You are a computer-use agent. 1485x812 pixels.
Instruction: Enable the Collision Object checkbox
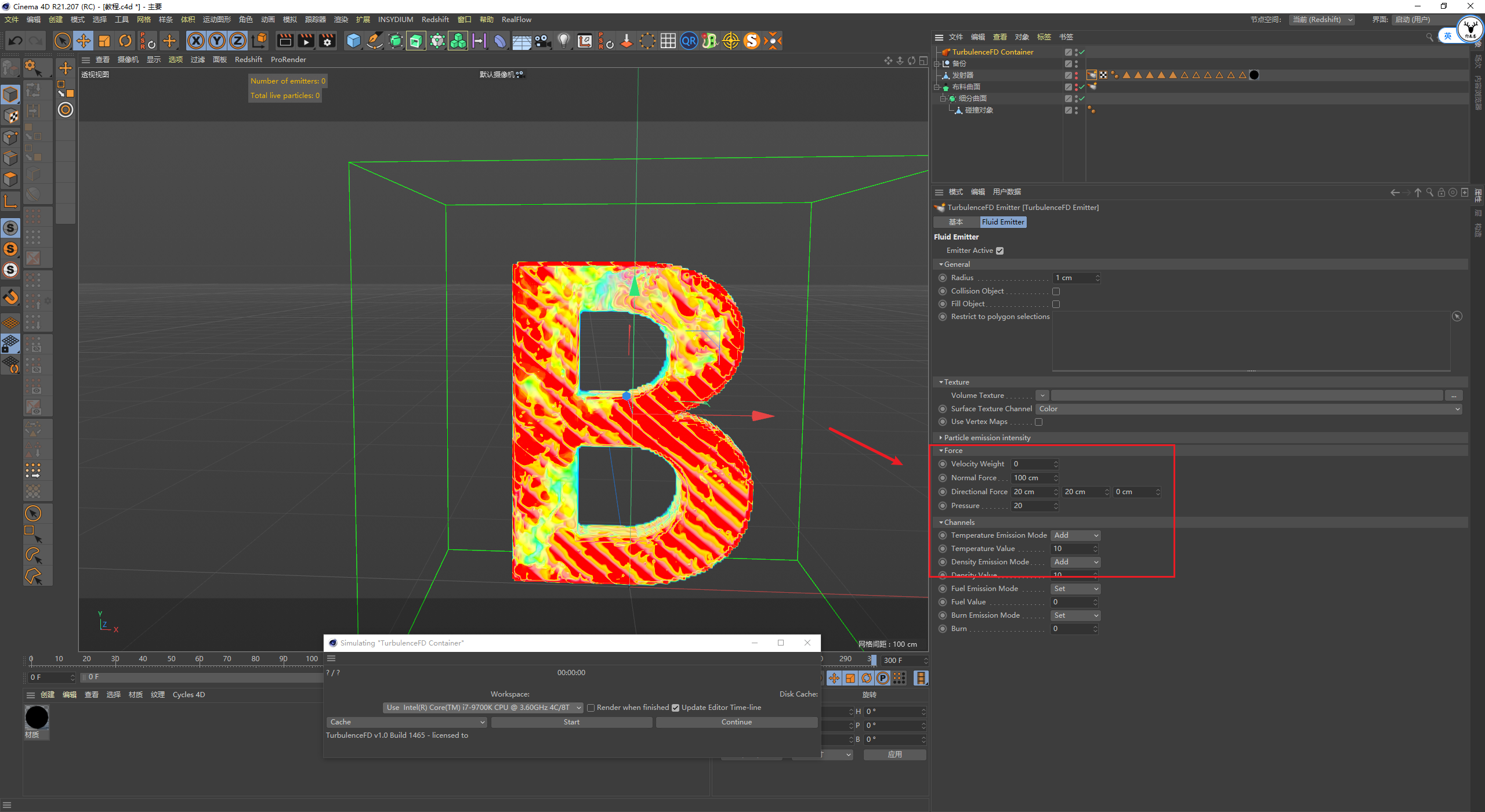pyautogui.click(x=1056, y=291)
